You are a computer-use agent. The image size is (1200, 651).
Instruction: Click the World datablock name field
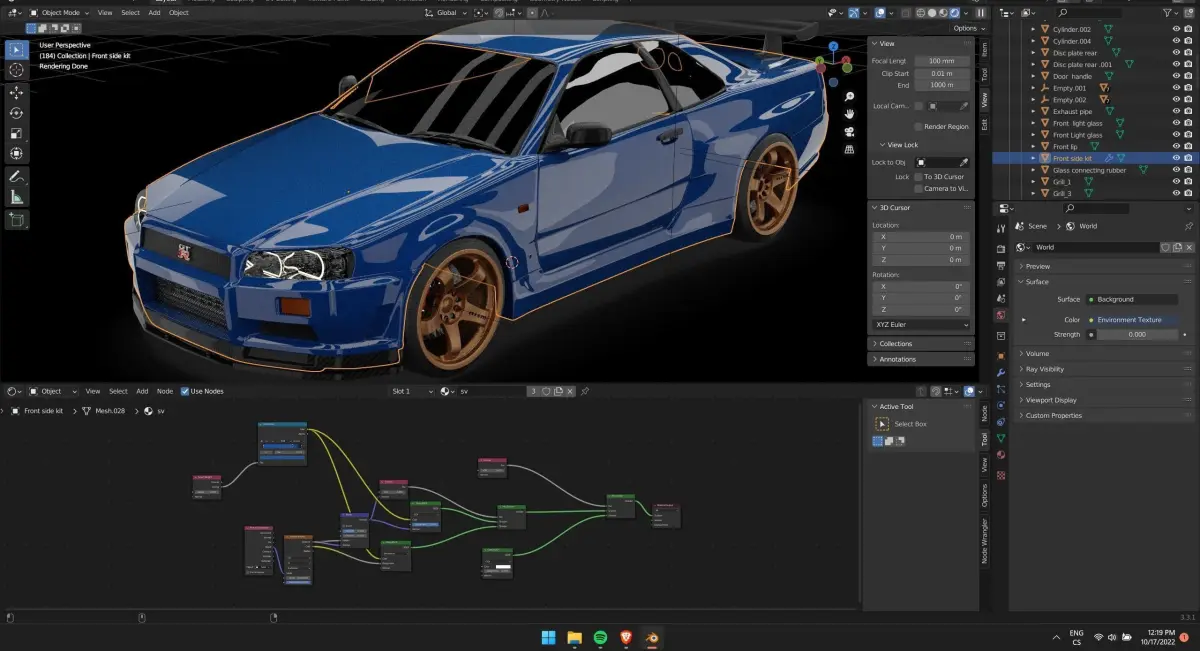1096,247
